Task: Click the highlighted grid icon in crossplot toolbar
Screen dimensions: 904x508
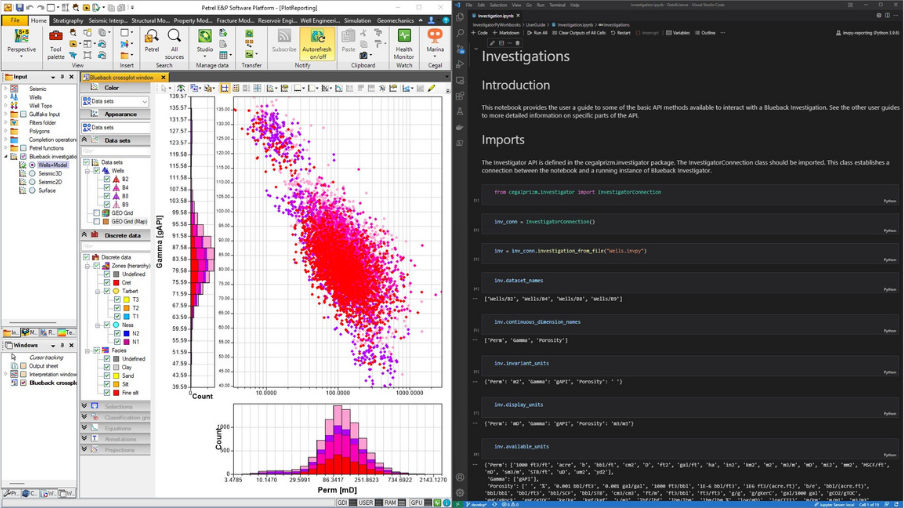Action: coord(224,88)
